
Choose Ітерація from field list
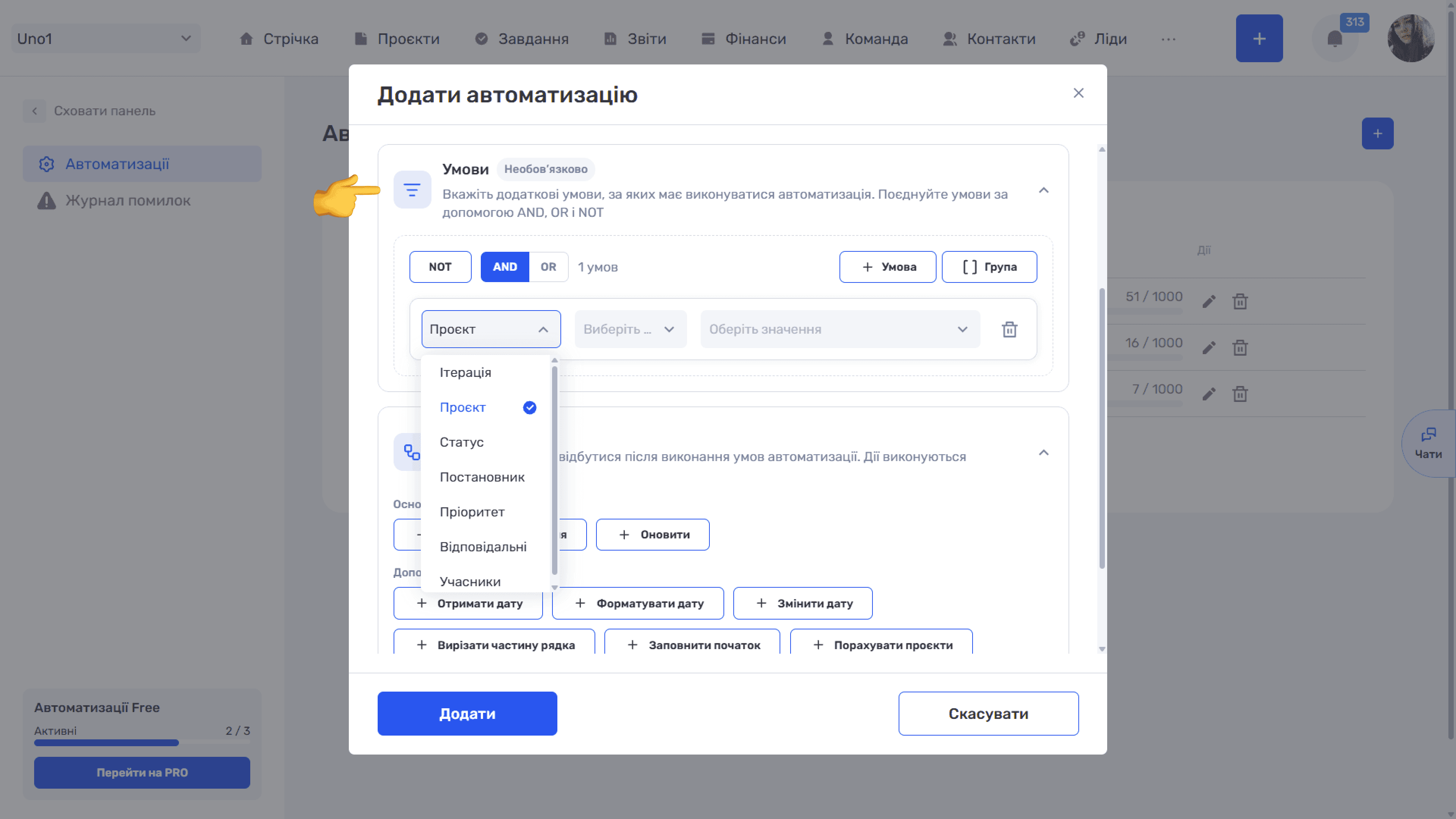486,372
